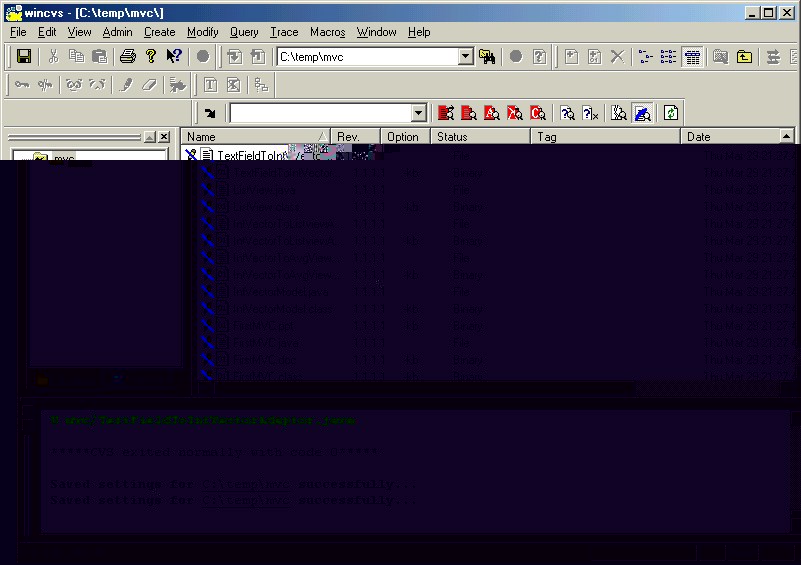Image resolution: width=801 pixels, height=565 pixels.
Task: Click the first red filter icon
Action: (446, 113)
